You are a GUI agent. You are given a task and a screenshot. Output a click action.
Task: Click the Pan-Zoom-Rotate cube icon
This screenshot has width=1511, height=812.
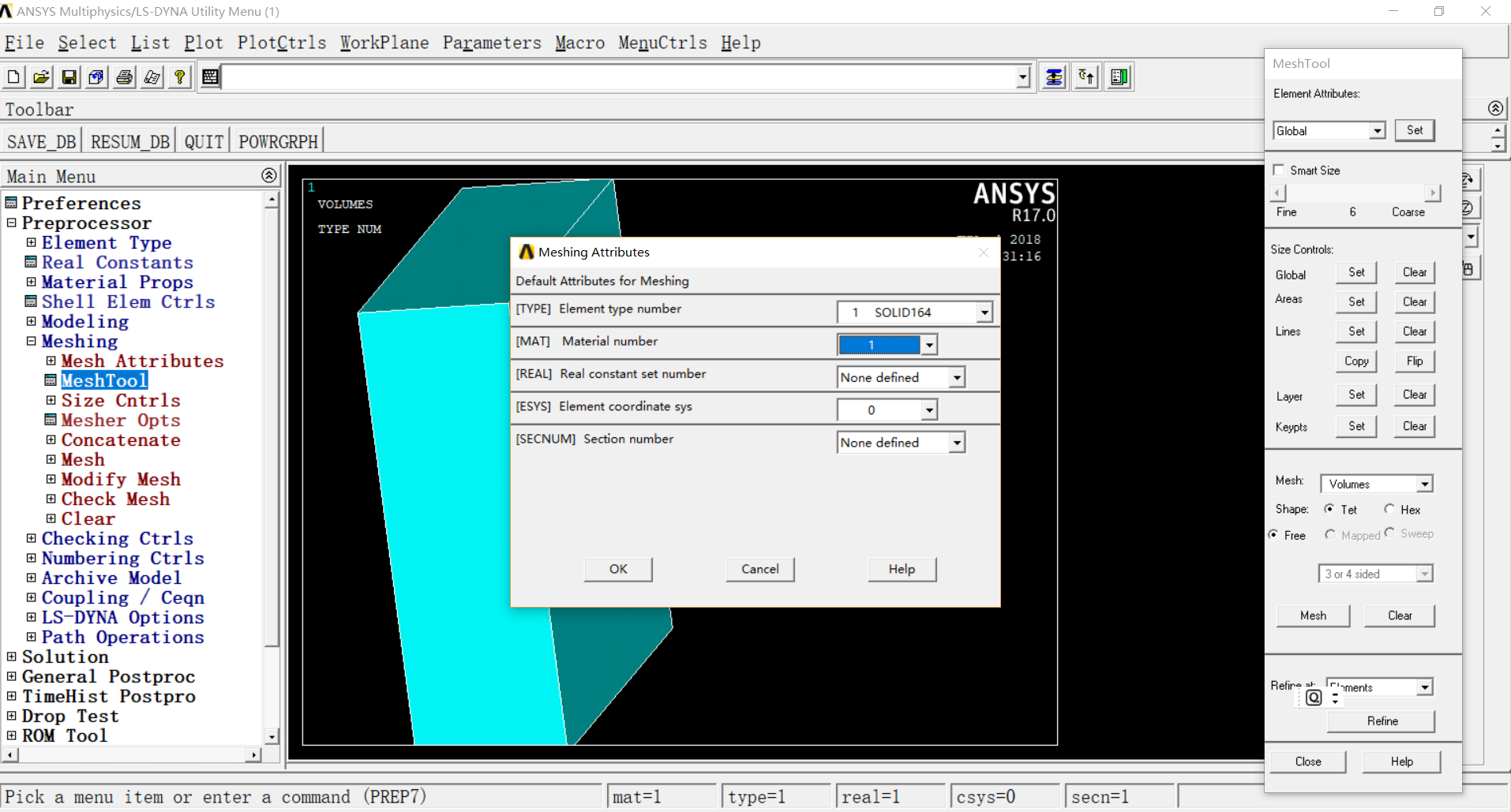tap(96, 77)
